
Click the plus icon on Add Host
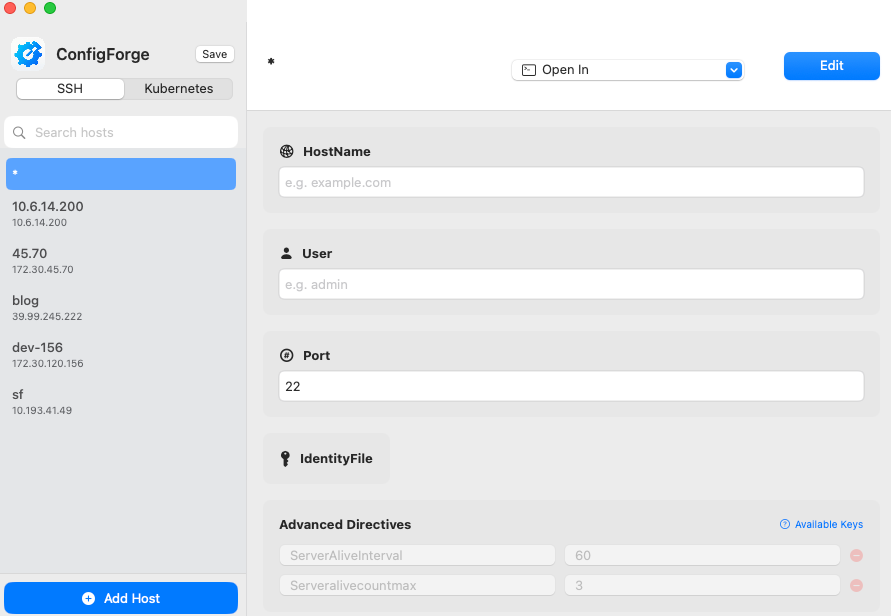(x=89, y=598)
